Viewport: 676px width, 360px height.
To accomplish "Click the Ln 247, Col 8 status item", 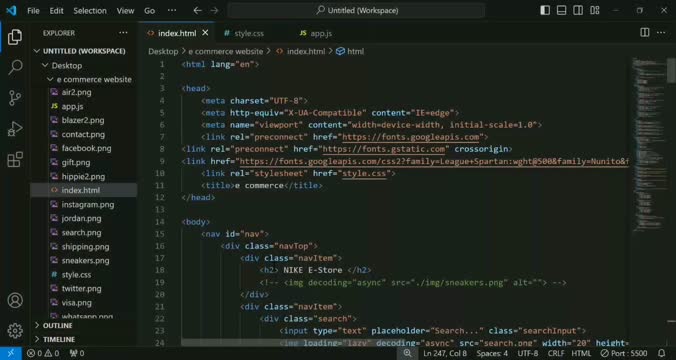I will 445,354.
